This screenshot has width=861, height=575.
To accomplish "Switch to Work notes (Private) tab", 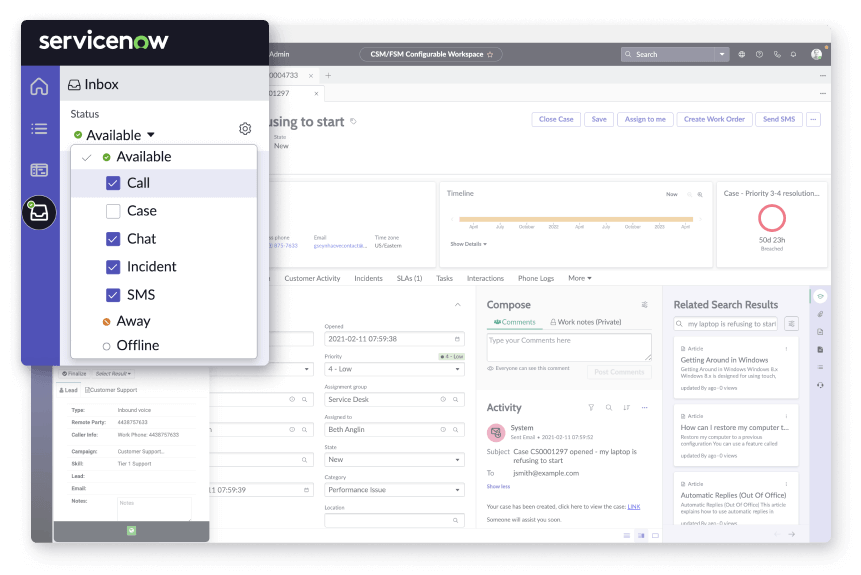I will (586, 322).
